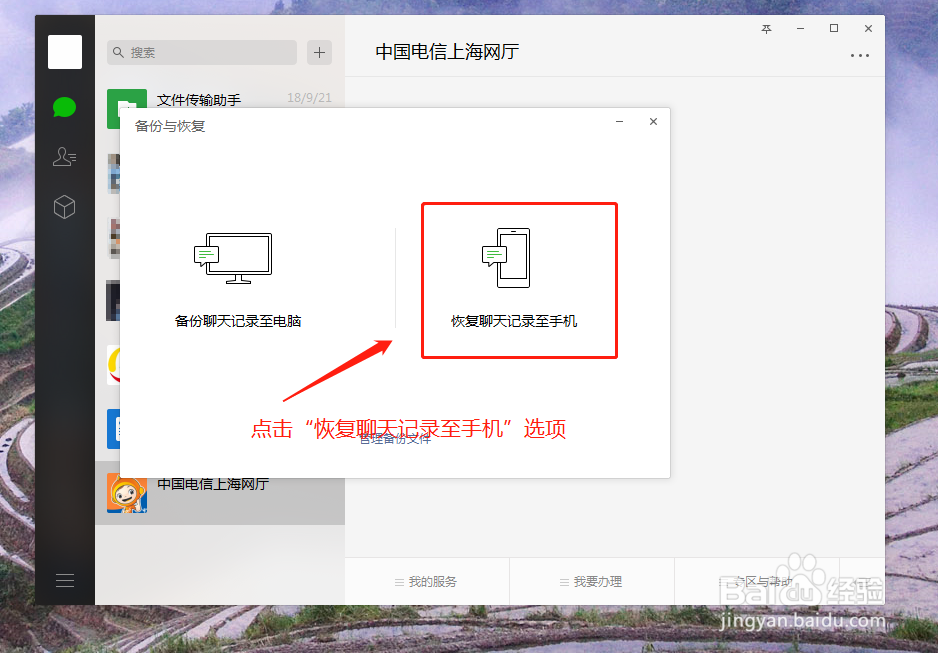The image size is (938, 653).
Task: Select the 中国电信上海网厅 chat in the list
Action: 220,493
